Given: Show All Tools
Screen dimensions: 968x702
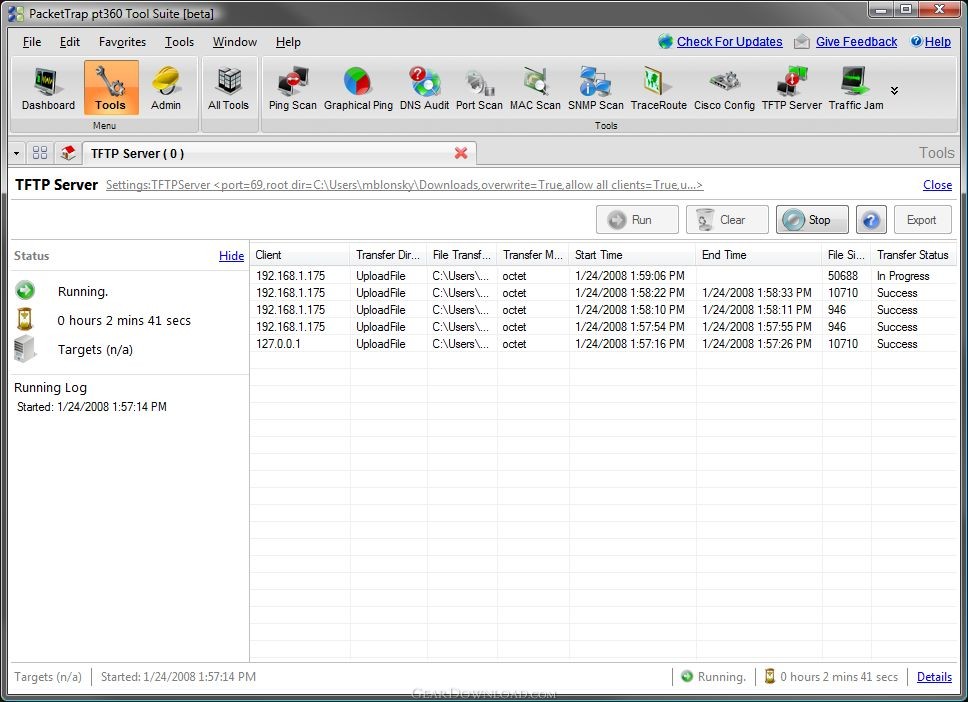Looking at the screenshot, I should click(x=228, y=88).
